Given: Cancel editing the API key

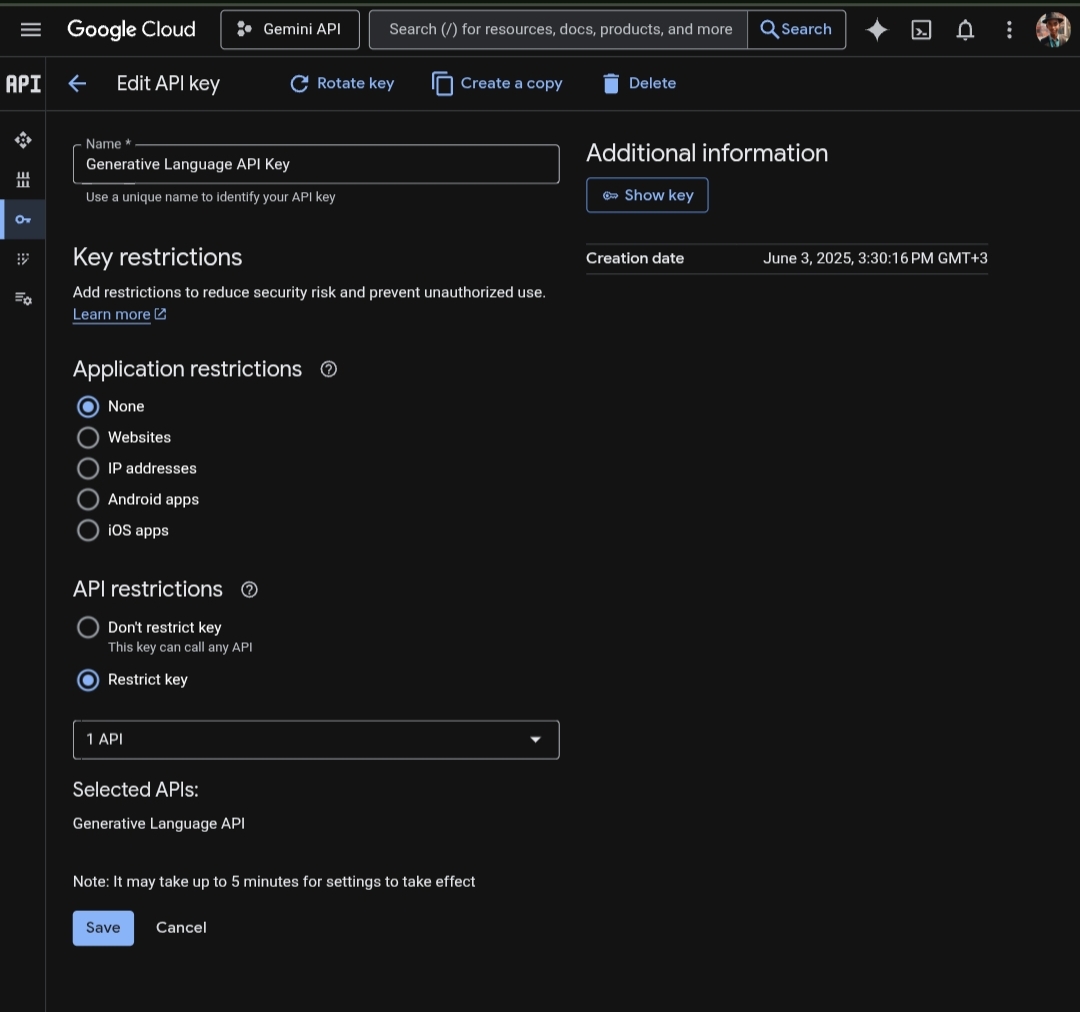Looking at the screenshot, I should point(181,928).
